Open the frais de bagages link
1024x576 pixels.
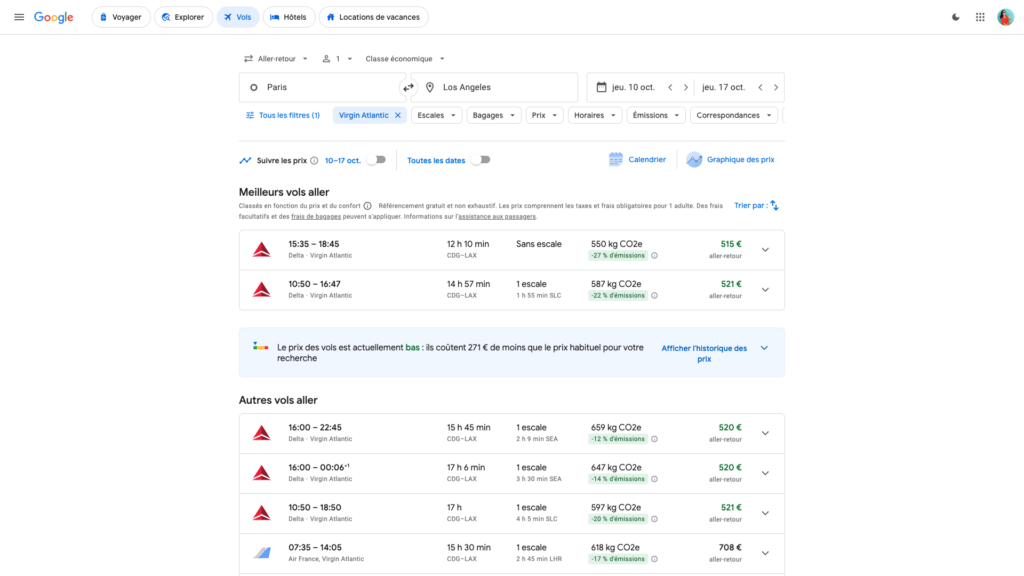pyautogui.click(x=316, y=216)
